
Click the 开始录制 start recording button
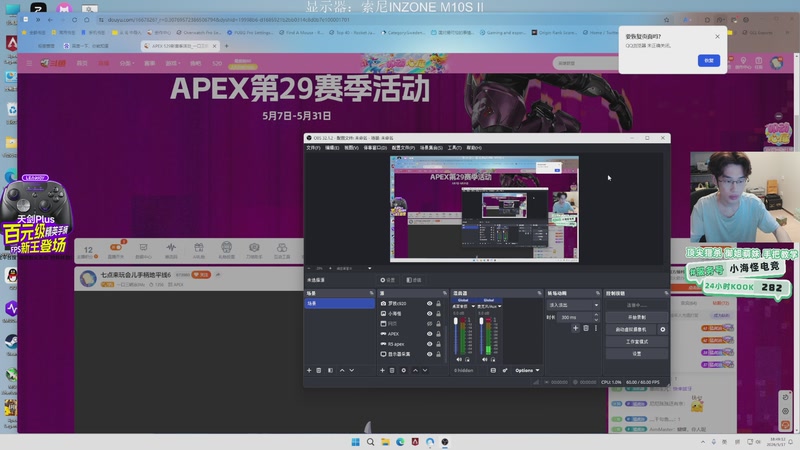click(637, 317)
